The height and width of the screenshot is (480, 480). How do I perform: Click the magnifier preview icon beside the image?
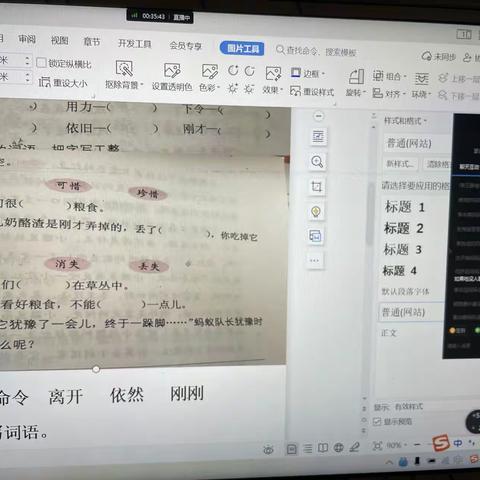(317, 162)
